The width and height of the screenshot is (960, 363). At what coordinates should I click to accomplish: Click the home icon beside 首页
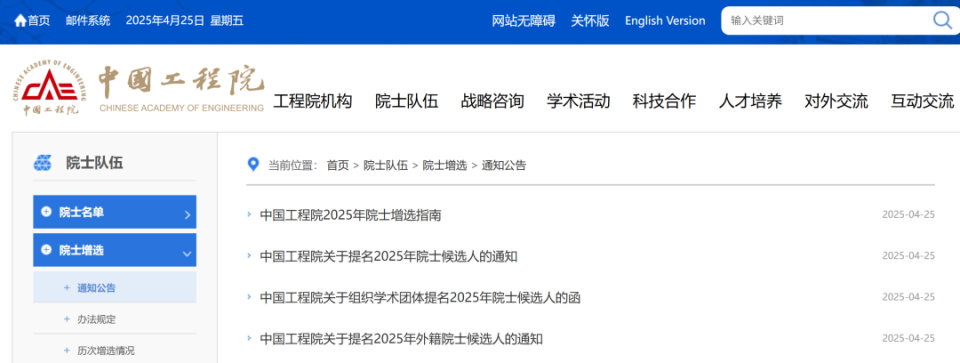point(20,21)
